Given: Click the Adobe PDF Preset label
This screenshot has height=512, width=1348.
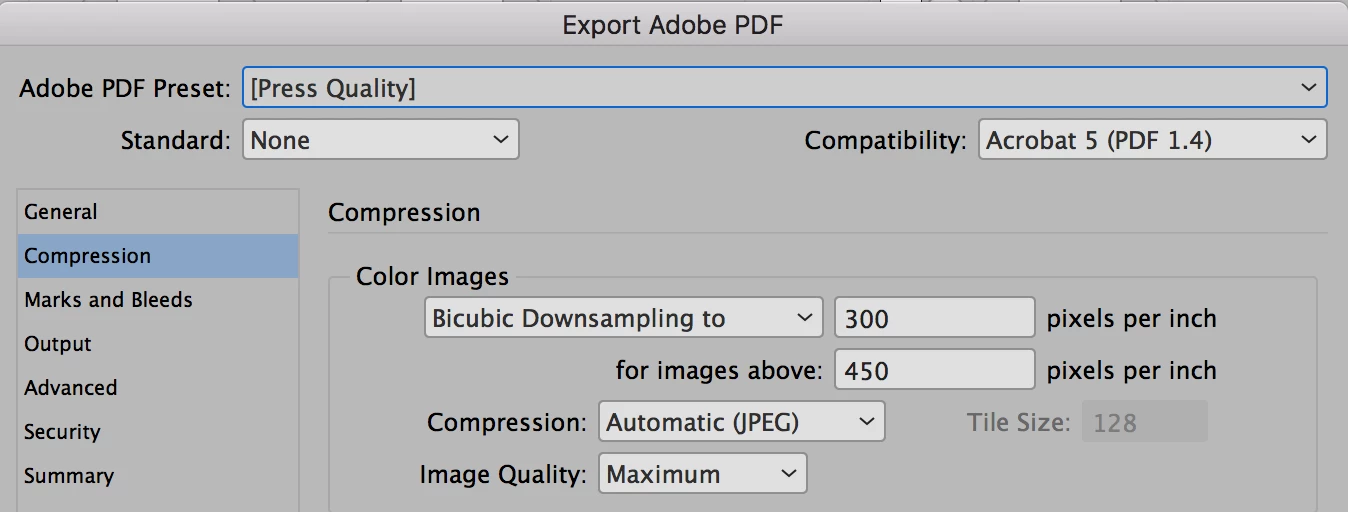Looking at the screenshot, I should (125, 88).
